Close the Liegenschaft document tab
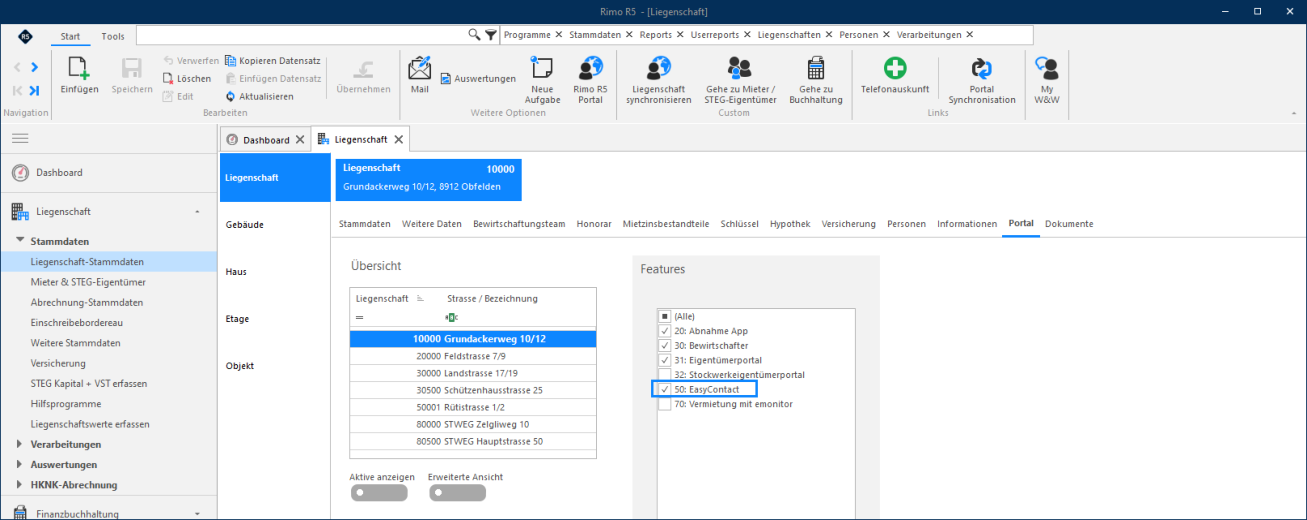Viewport: 1307px width, 520px height. (398, 140)
